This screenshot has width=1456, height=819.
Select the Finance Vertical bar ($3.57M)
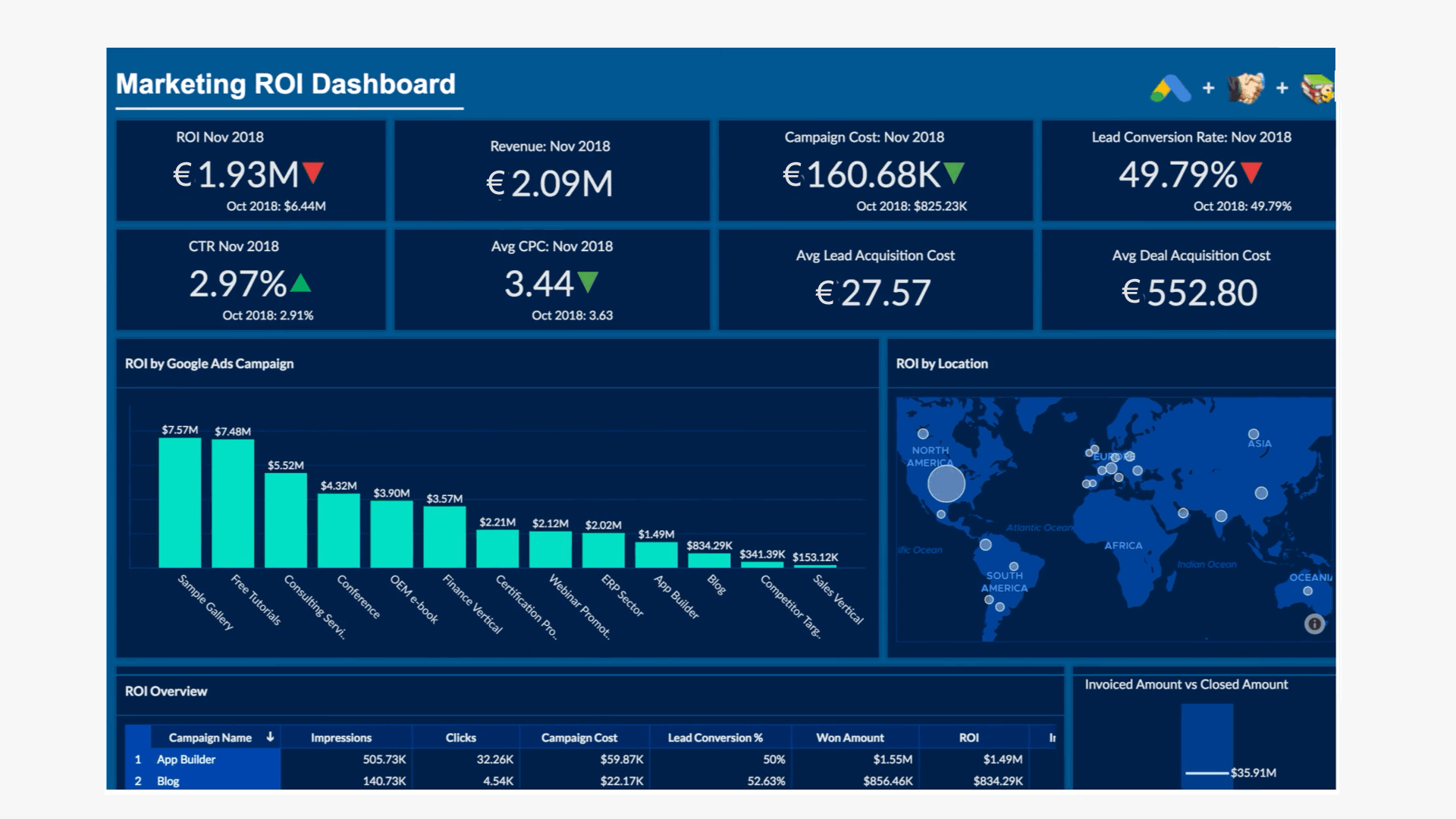(444, 537)
